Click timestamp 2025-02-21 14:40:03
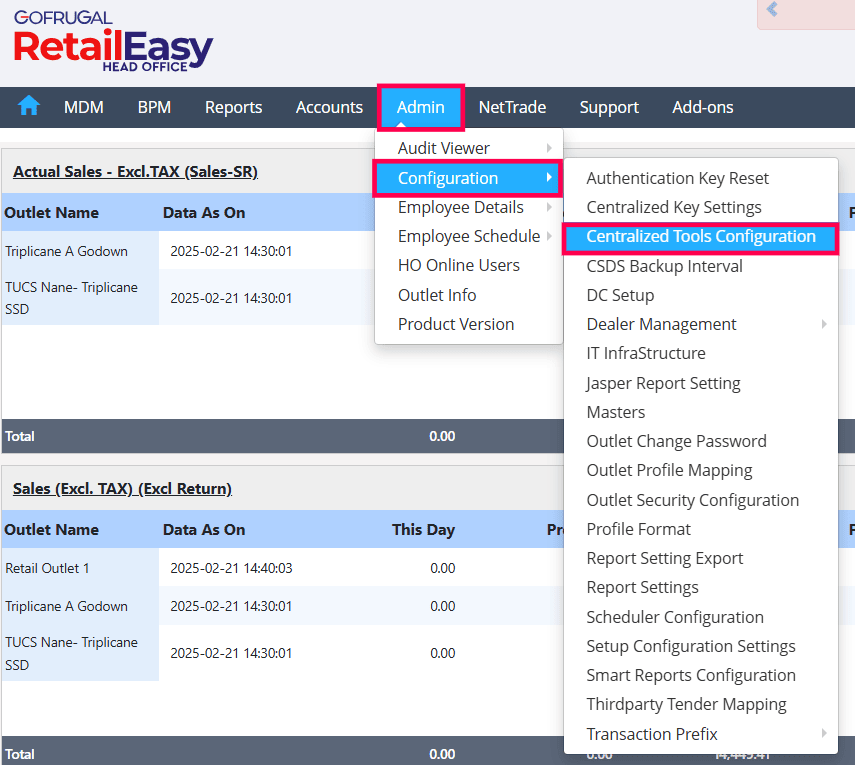855x765 pixels. 231,568
